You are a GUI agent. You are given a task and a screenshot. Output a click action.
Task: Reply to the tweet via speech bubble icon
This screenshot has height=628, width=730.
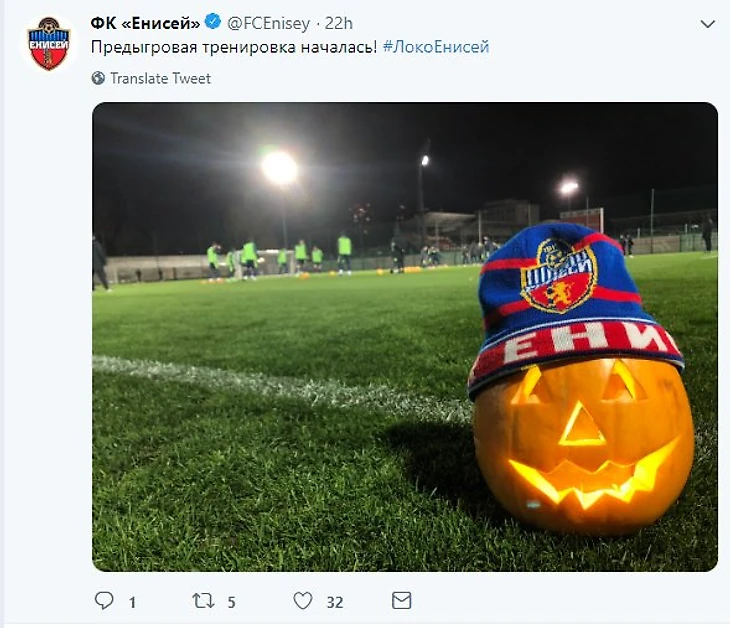104,600
